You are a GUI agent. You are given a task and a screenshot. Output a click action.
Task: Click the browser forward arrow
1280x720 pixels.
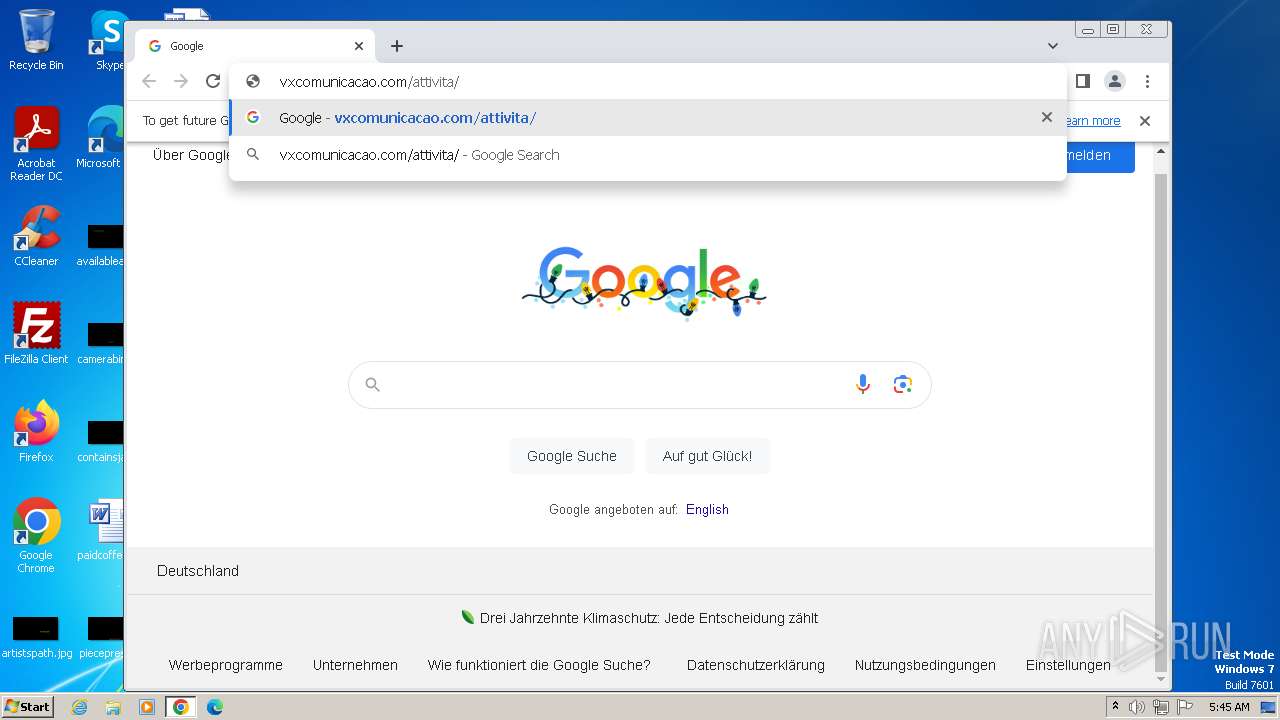[x=181, y=81]
